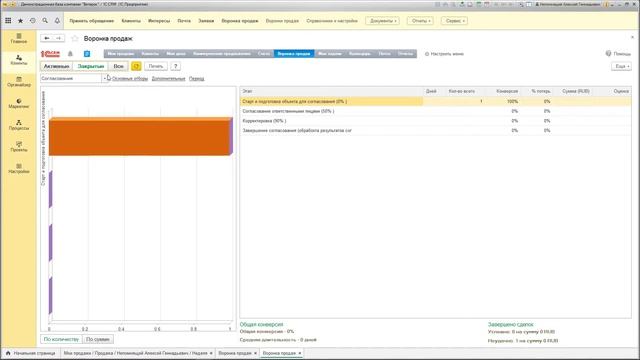Viewport: 640px width, 360px height.
Task: Open Принять обращение menu item
Action: [x=91, y=21]
